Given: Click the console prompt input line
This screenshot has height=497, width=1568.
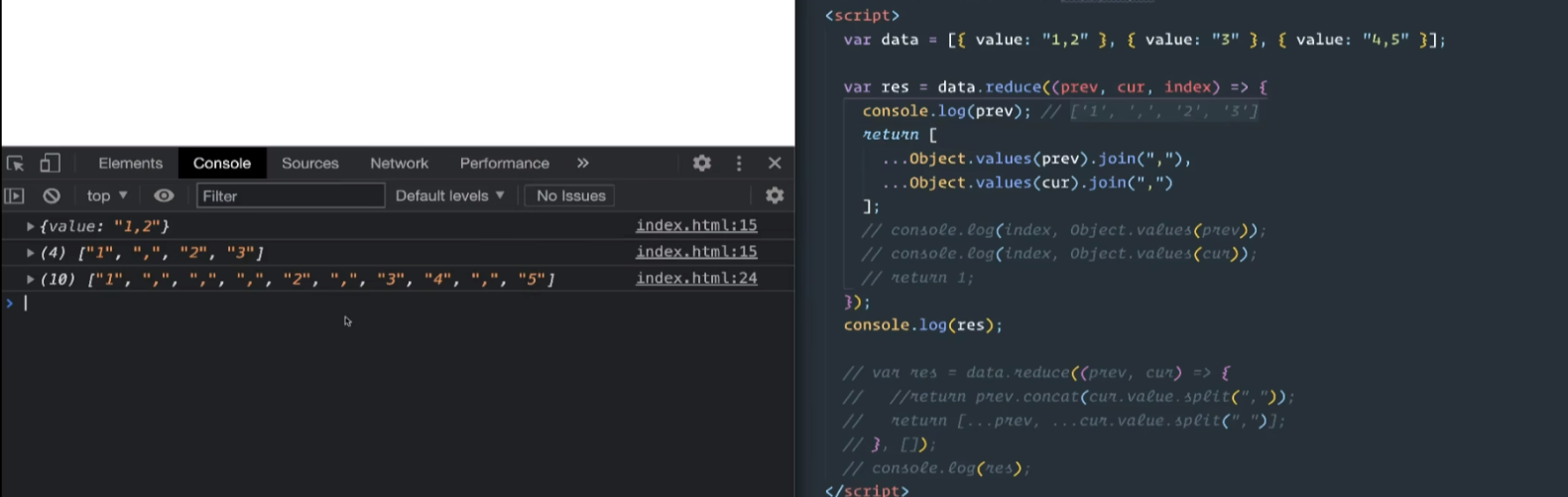Looking at the screenshot, I should coord(397,304).
